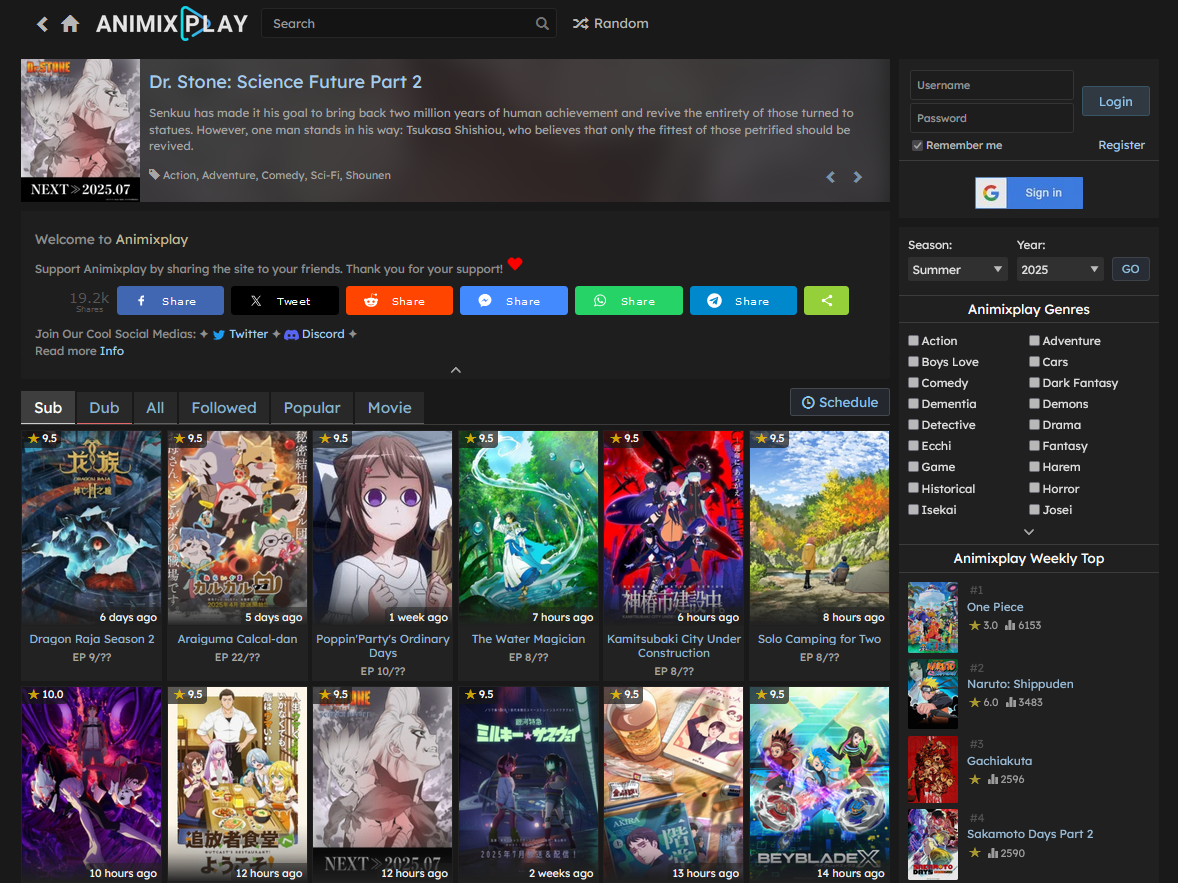This screenshot has width=1178, height=883.
Task: Open the Register link
Action: 1121,145
